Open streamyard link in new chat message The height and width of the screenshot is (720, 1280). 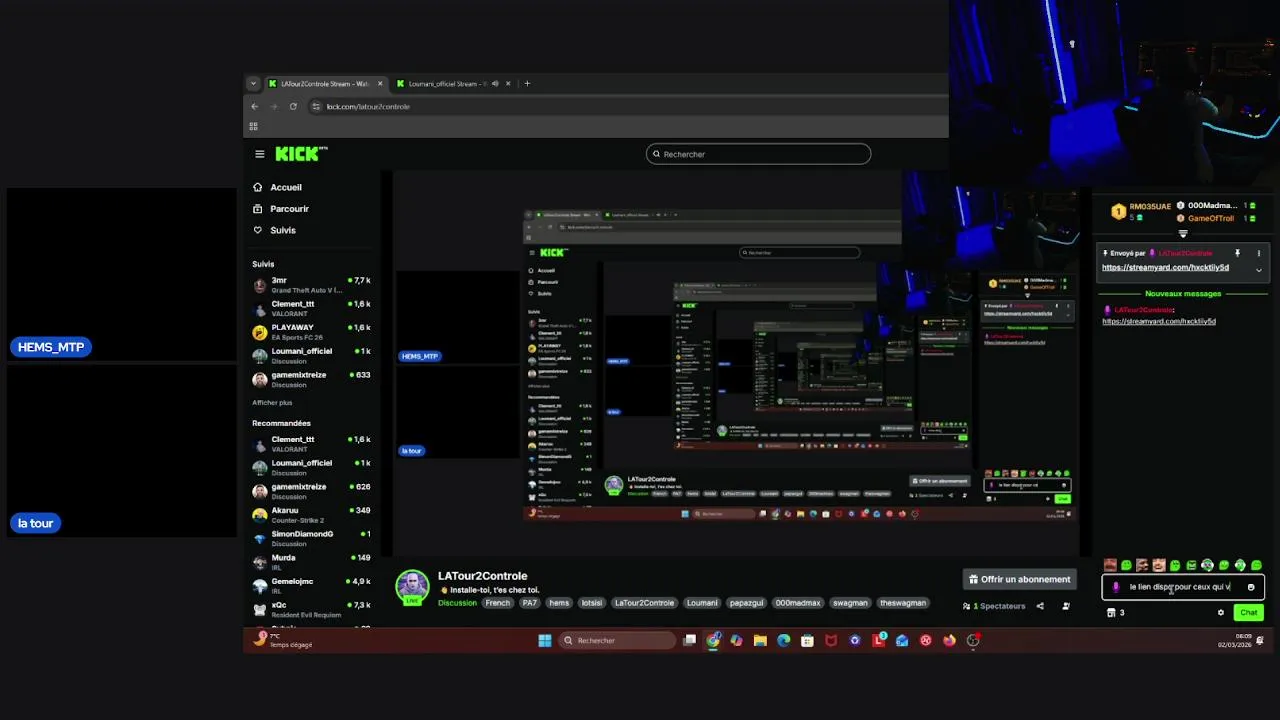pyautogui.click(x=1159, y=321)
